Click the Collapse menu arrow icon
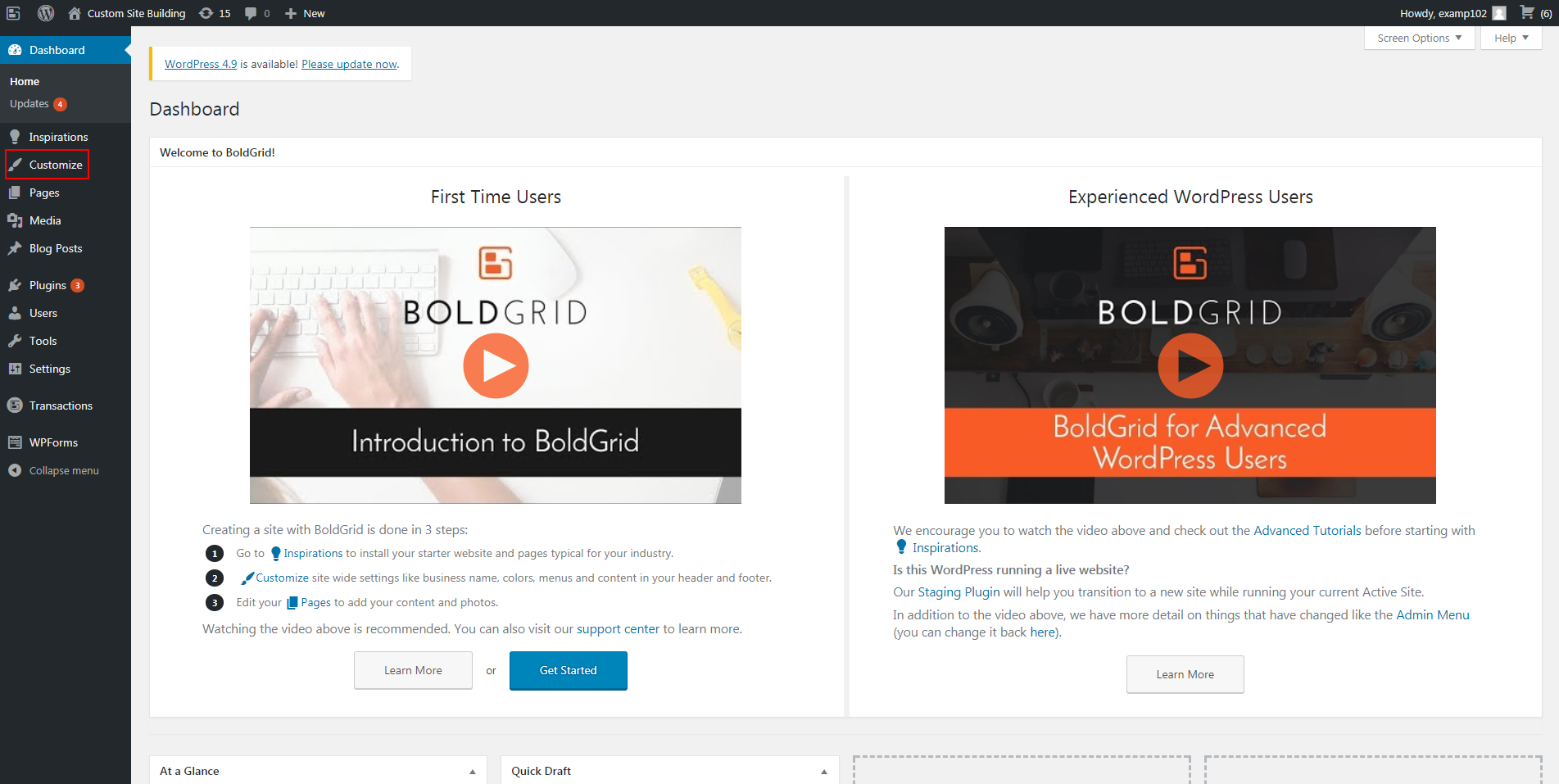 point(15,470)
